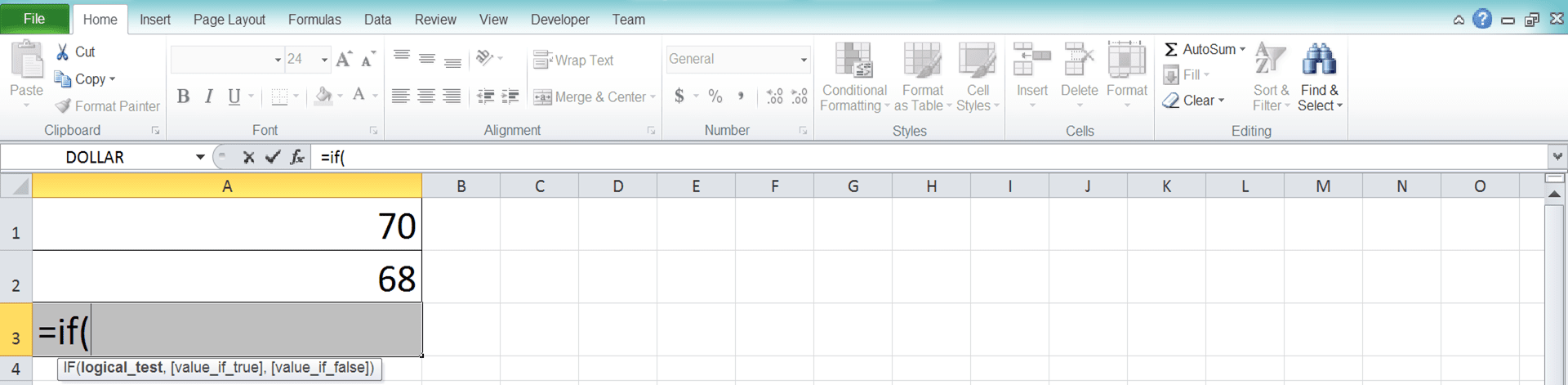Toggle Italic formatting

(x=208, y=96)
